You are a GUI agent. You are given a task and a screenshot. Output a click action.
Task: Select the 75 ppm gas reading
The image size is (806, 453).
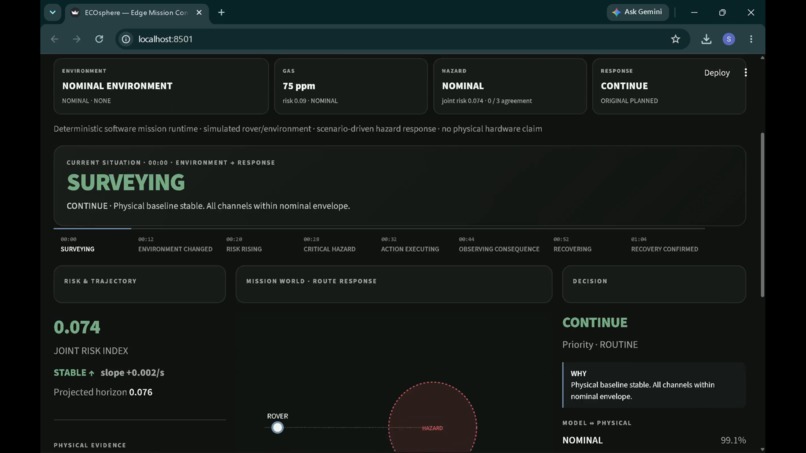click(299, 86)
